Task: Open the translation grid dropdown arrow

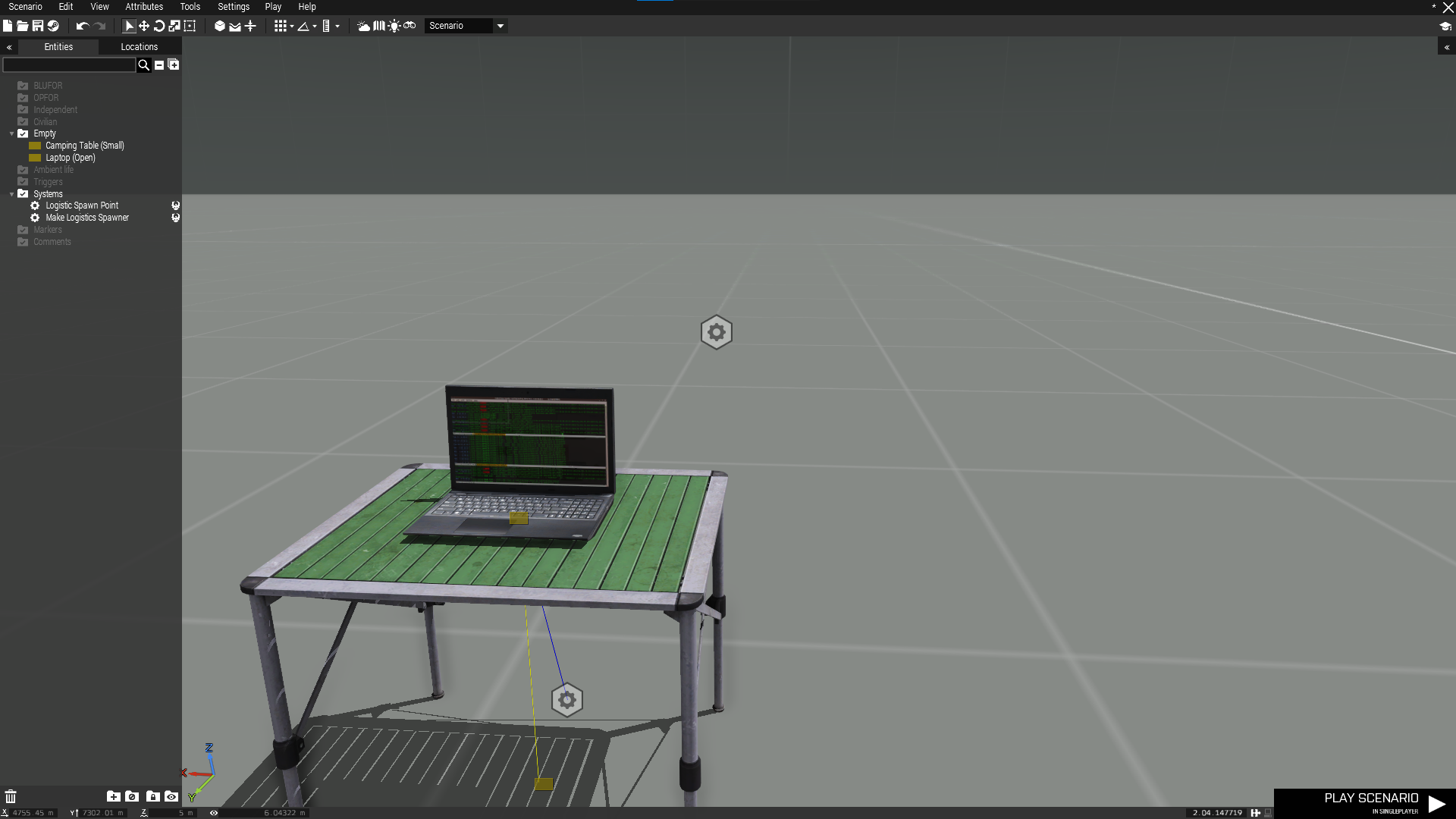Action: [292, 26]
